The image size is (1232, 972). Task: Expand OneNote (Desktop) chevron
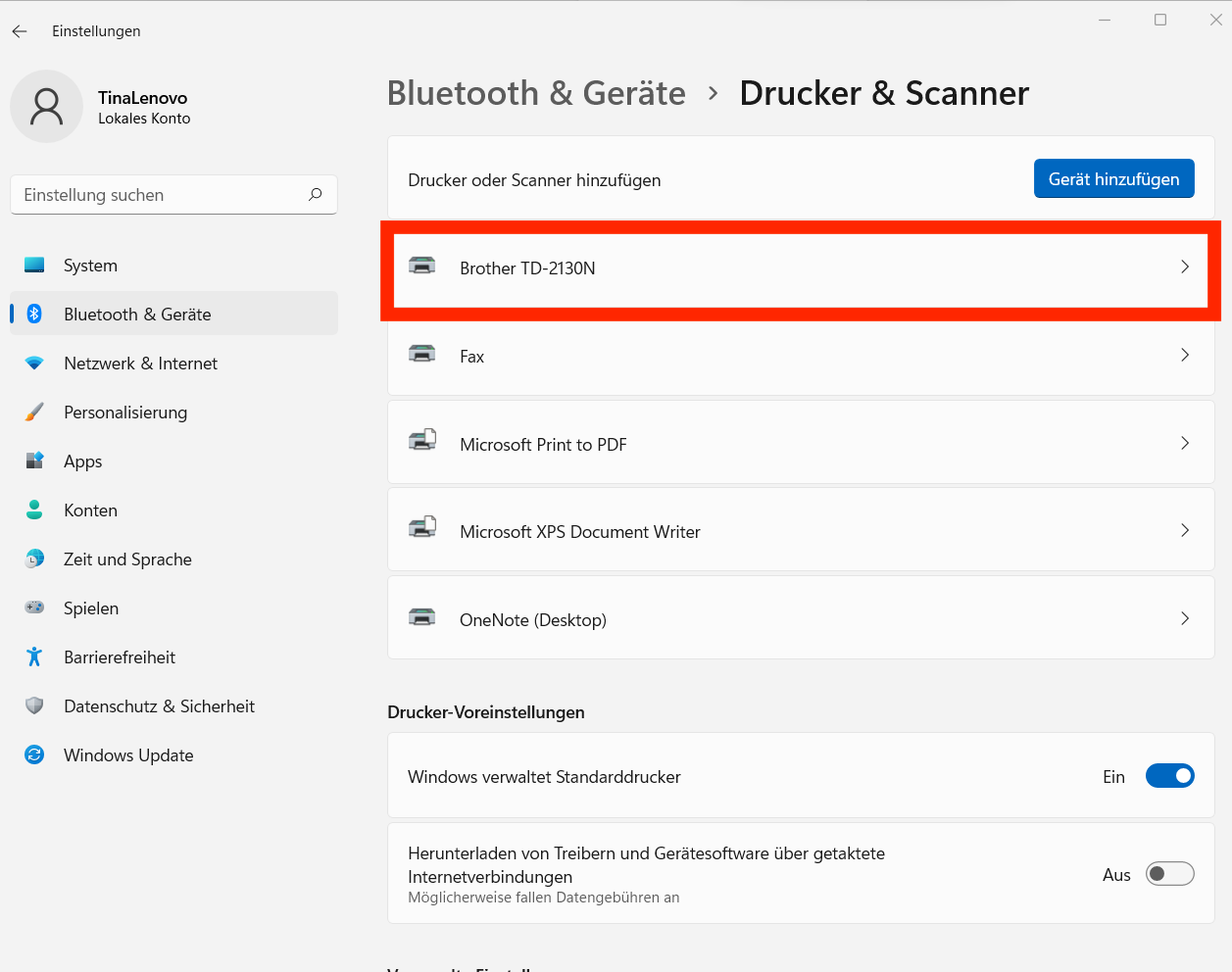(1185, 618)
